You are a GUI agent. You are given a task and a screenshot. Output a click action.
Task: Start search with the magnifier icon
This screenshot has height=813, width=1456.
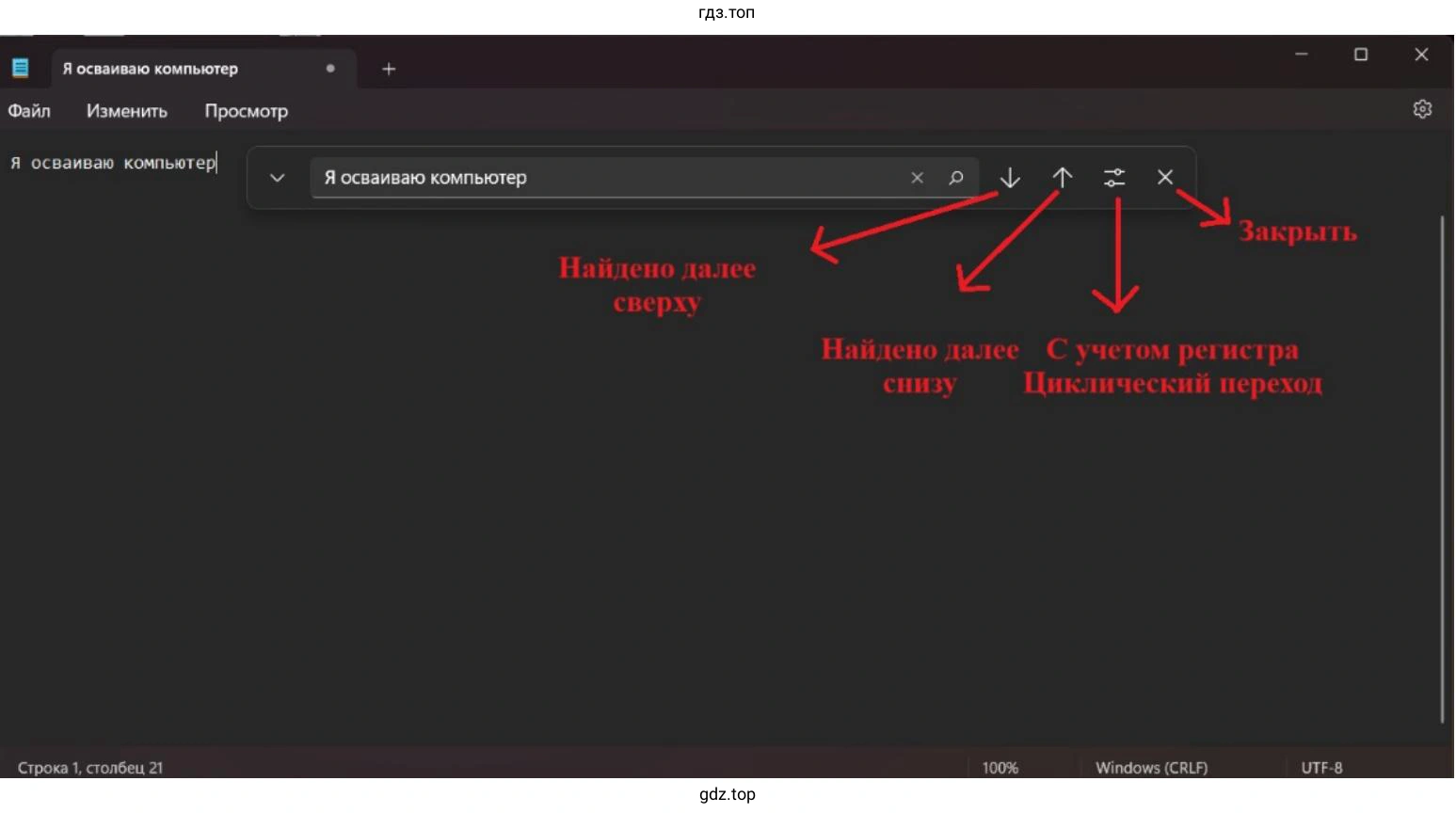[x=956, y=178]
